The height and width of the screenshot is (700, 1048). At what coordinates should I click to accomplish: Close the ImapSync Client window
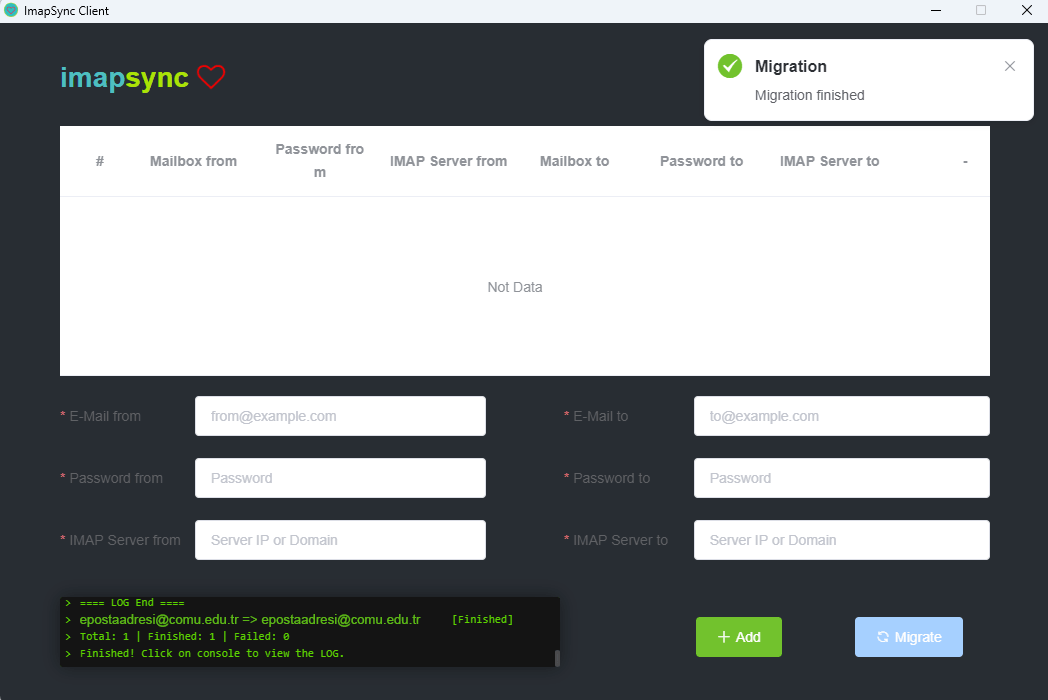pos(1027,11)
